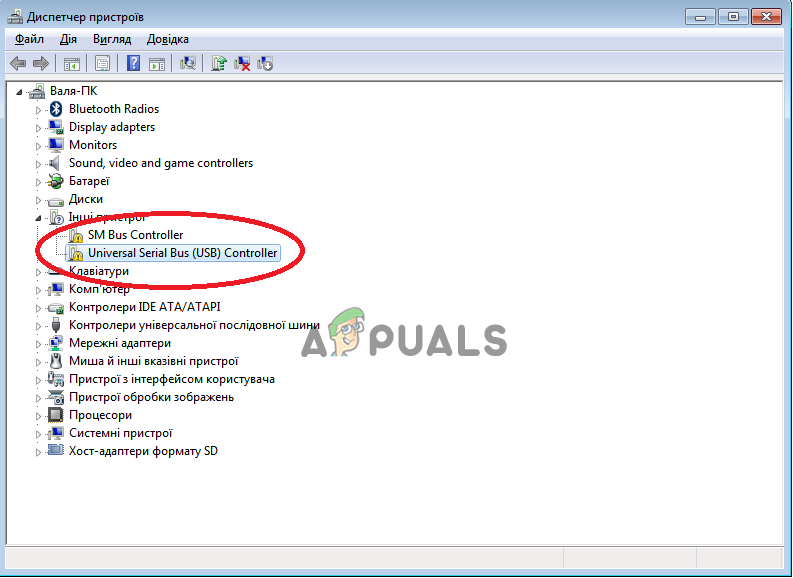Click the Хост-адаптери формату SD icon
Screen dimensions: 793x578
click(x=56, y=451)
